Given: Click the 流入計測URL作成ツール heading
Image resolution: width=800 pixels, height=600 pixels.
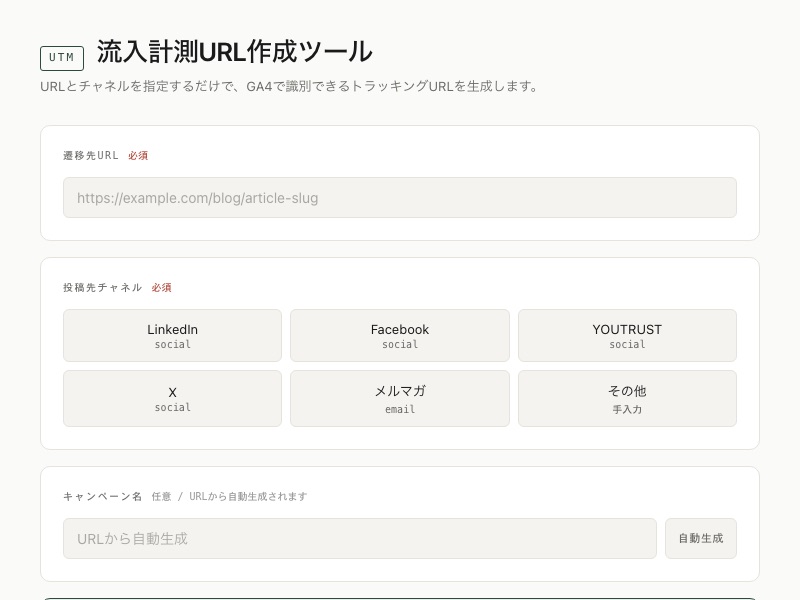Looking at the screenshot, I should click(x=235, y=52).
